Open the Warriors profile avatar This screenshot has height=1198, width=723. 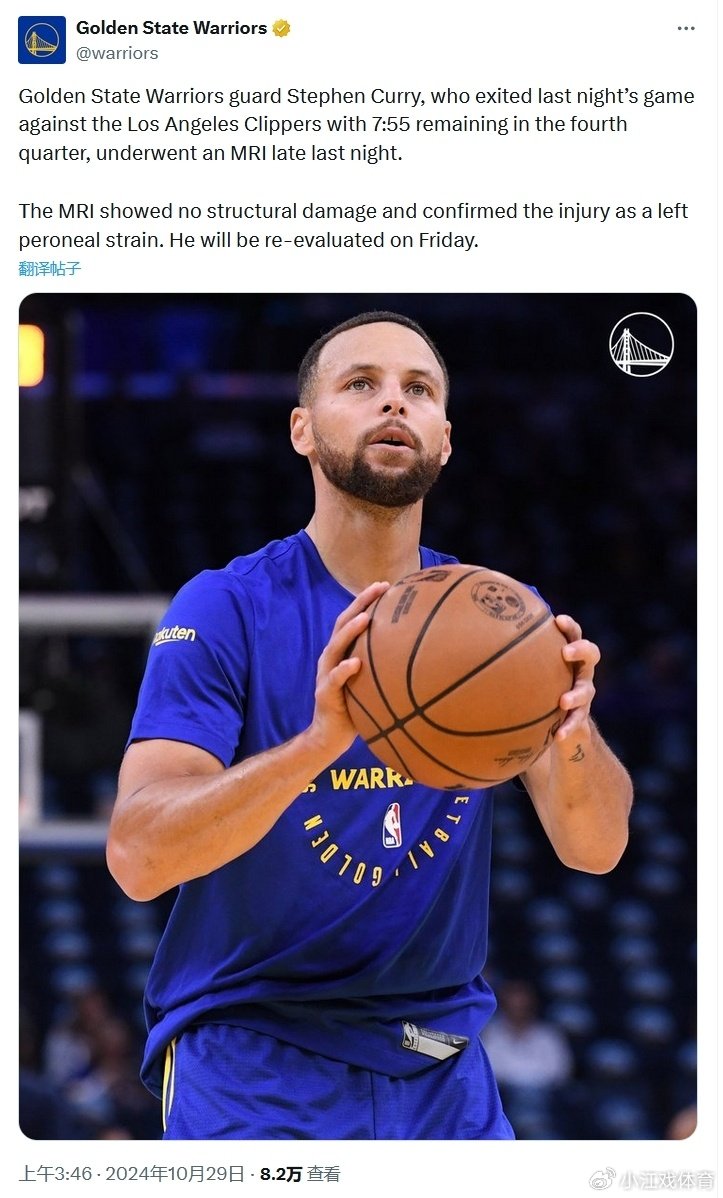(x=42, y=40)
